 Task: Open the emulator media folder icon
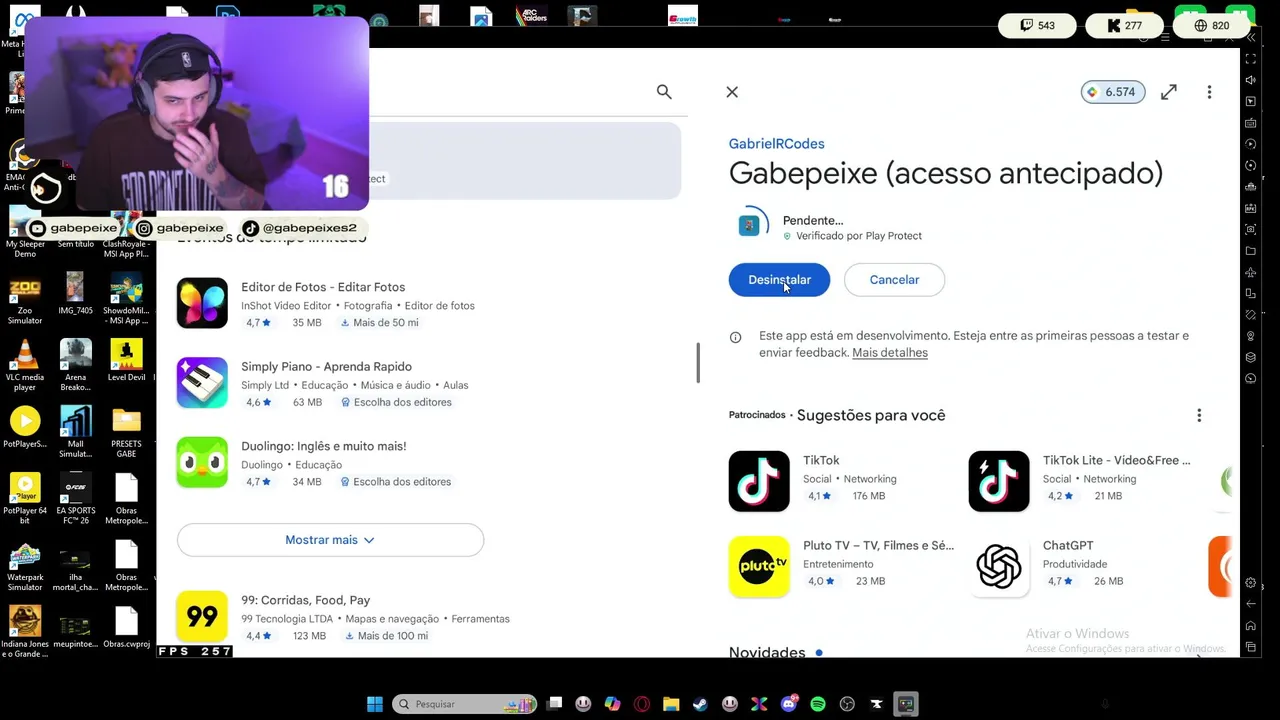coord(1250,251)
